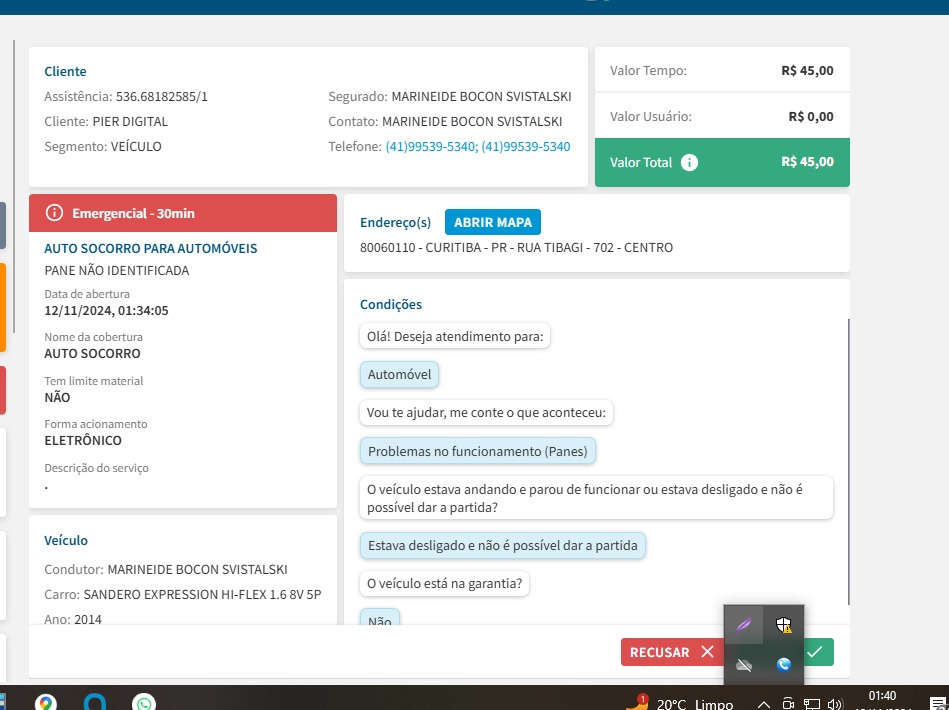Open Windows Security shield tray icon
This screenshot has height=710, width=949.
click(x=784, y=624)
